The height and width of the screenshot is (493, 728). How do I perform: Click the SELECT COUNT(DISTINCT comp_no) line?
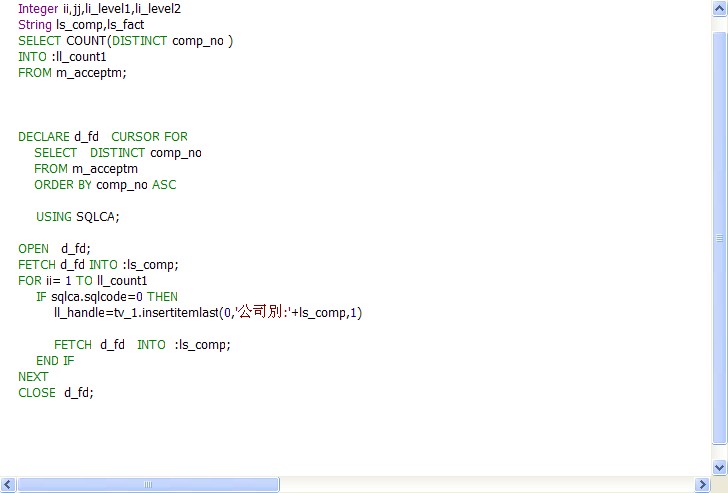click(x=125, y=41)
